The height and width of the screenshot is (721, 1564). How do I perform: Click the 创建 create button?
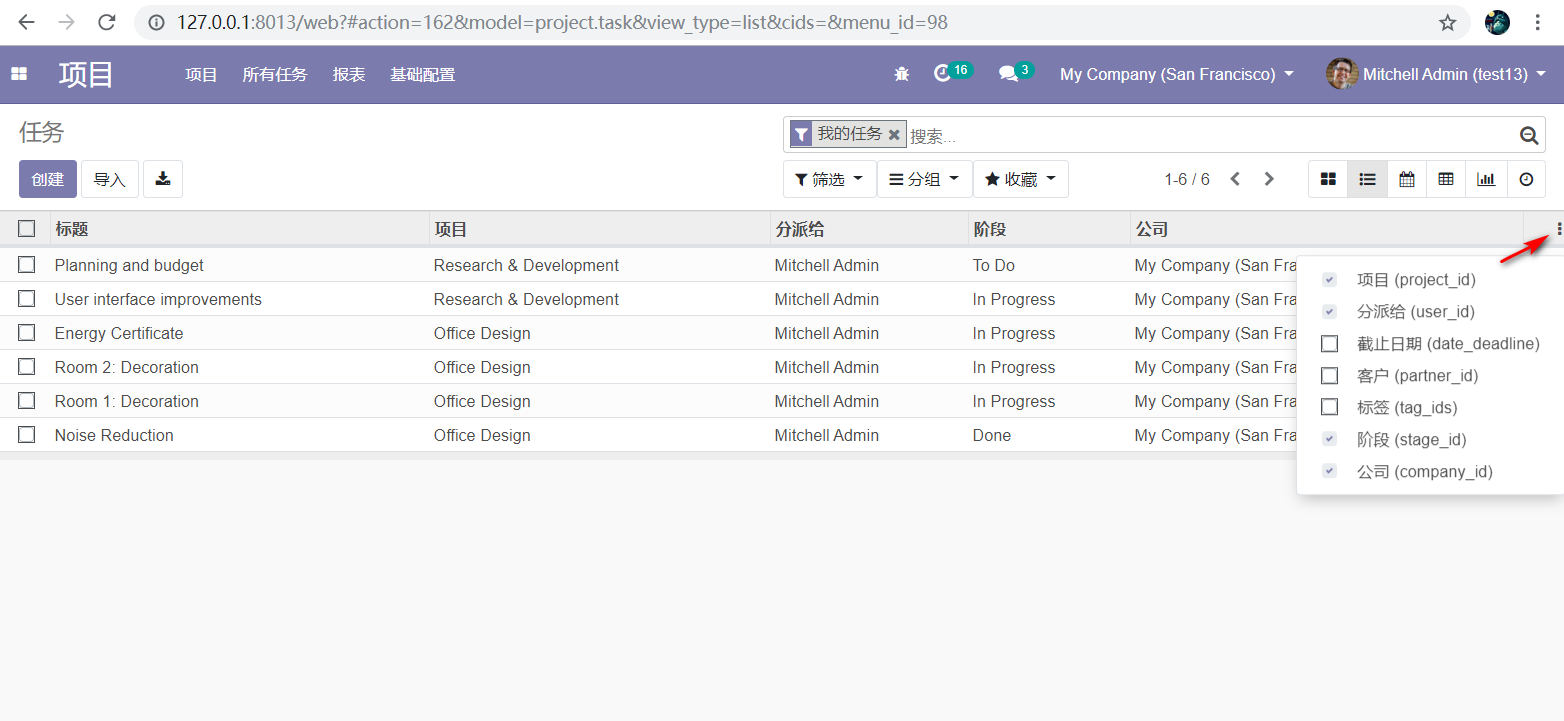tap(47, 179)
